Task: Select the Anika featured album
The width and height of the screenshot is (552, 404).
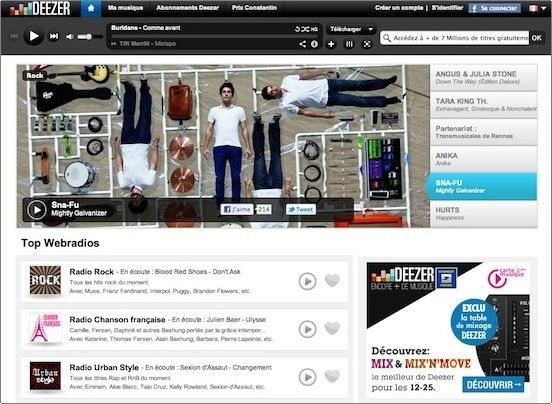Action: 484,159
